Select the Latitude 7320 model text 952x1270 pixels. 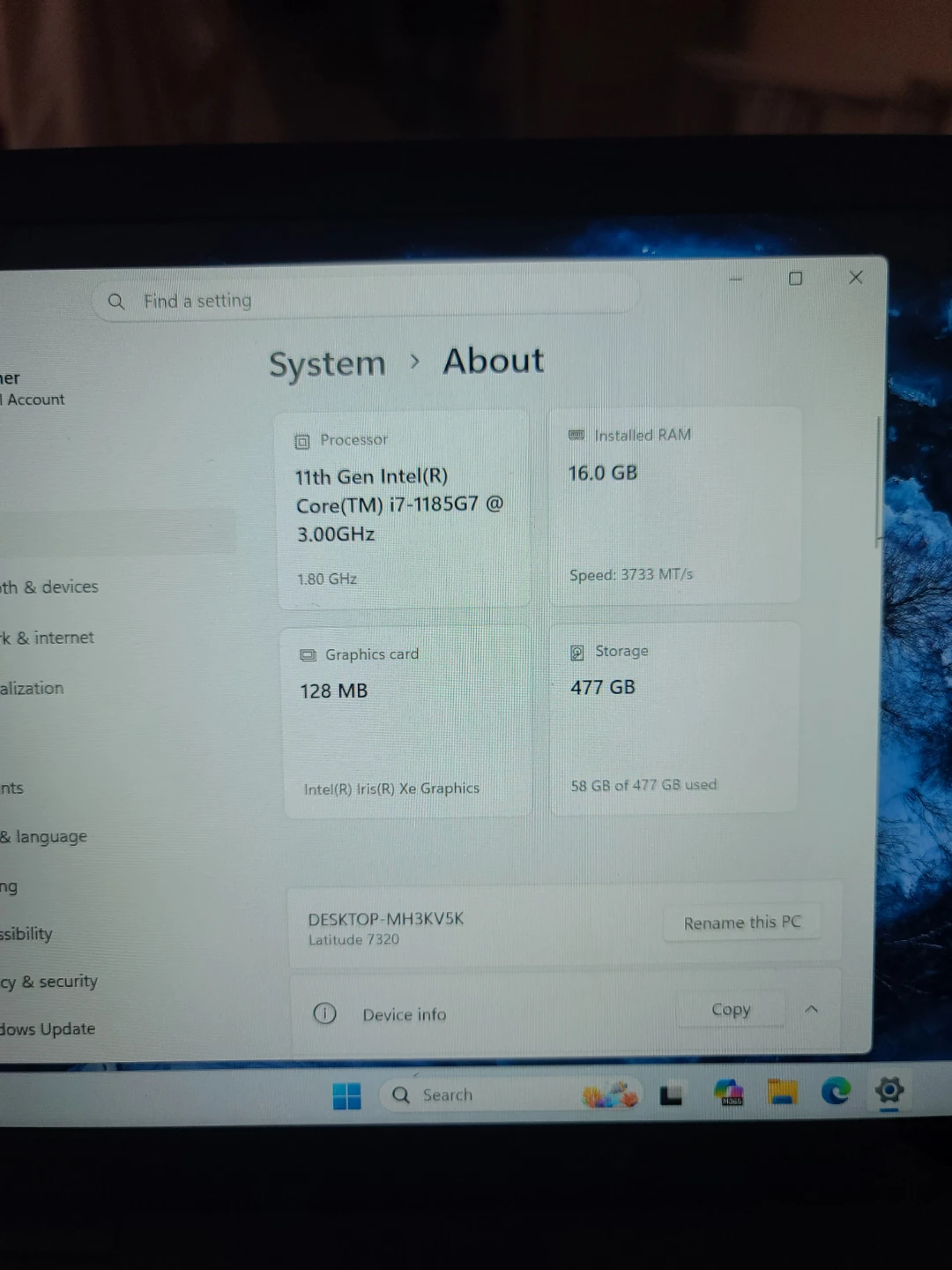(353, 940)
